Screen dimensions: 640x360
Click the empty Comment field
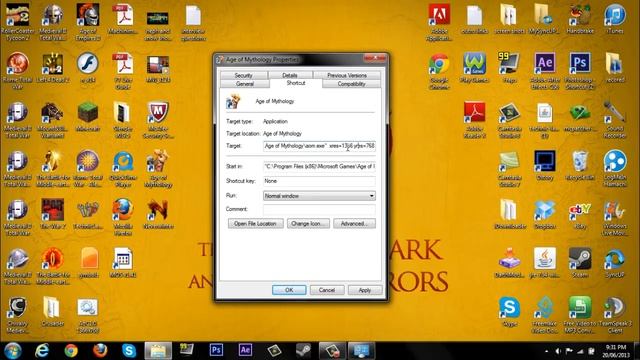tap(319, 209)
